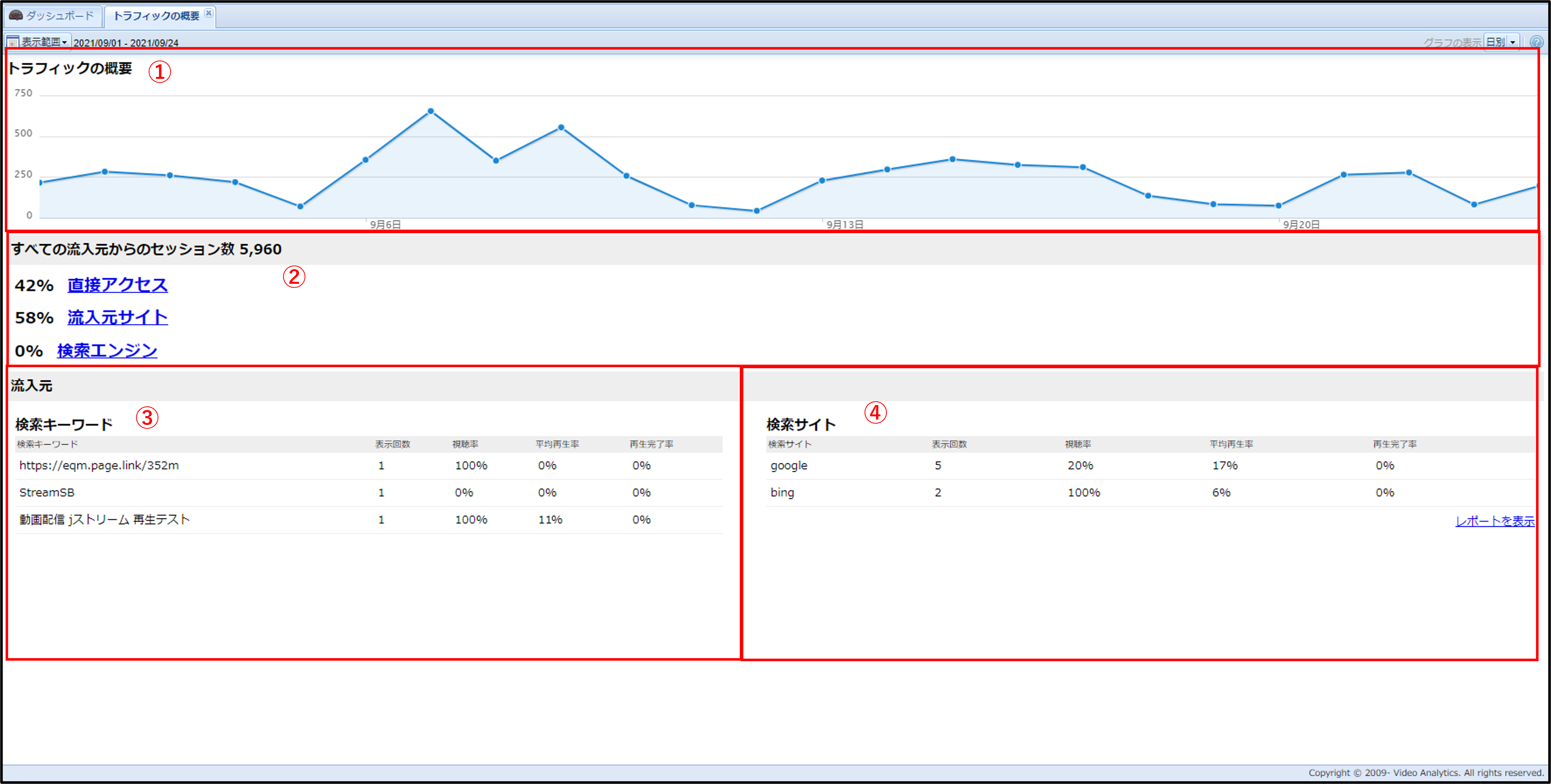Open the help question mark icon

pos(1536,42)
